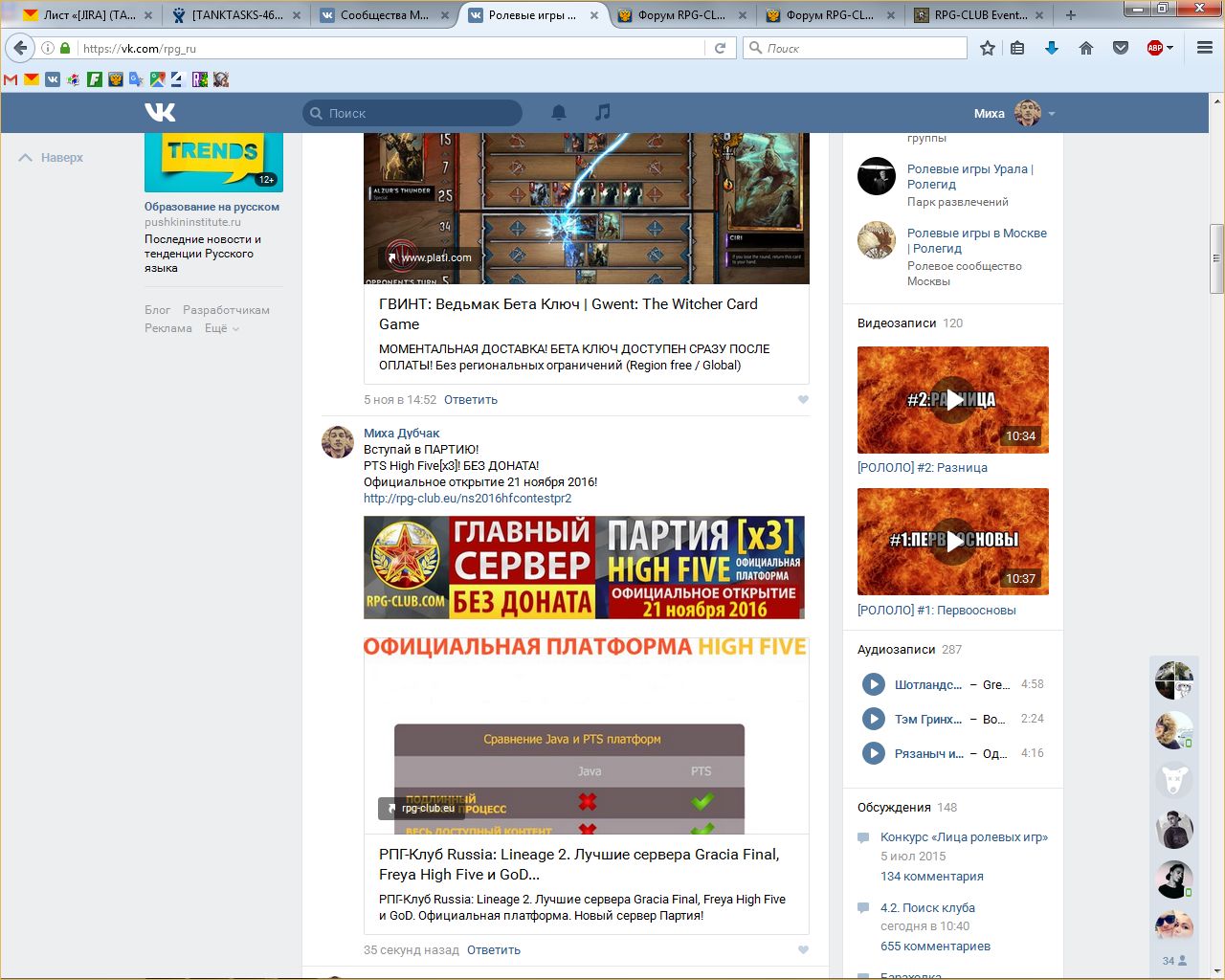Image resolution: width=1225 pixels, height=980 pixels.
Task: Click Ответить under the 35 секунд post
Action: coord(493,950)
